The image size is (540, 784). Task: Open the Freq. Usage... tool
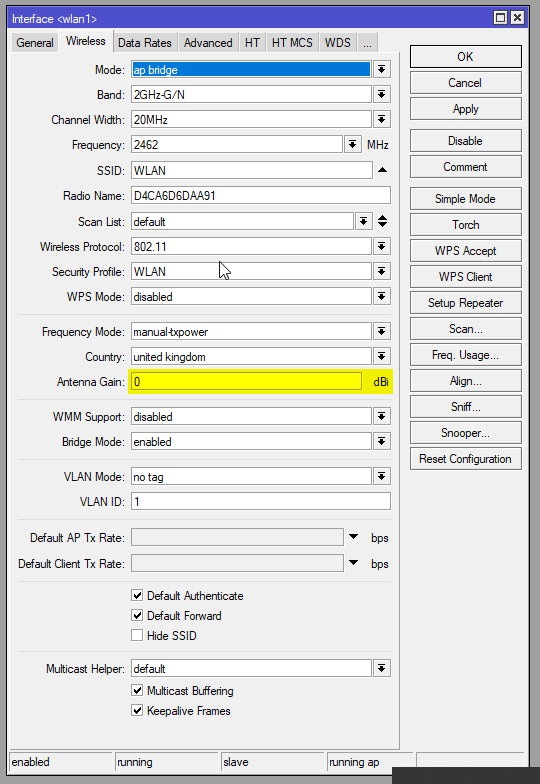tap(466, 354)
